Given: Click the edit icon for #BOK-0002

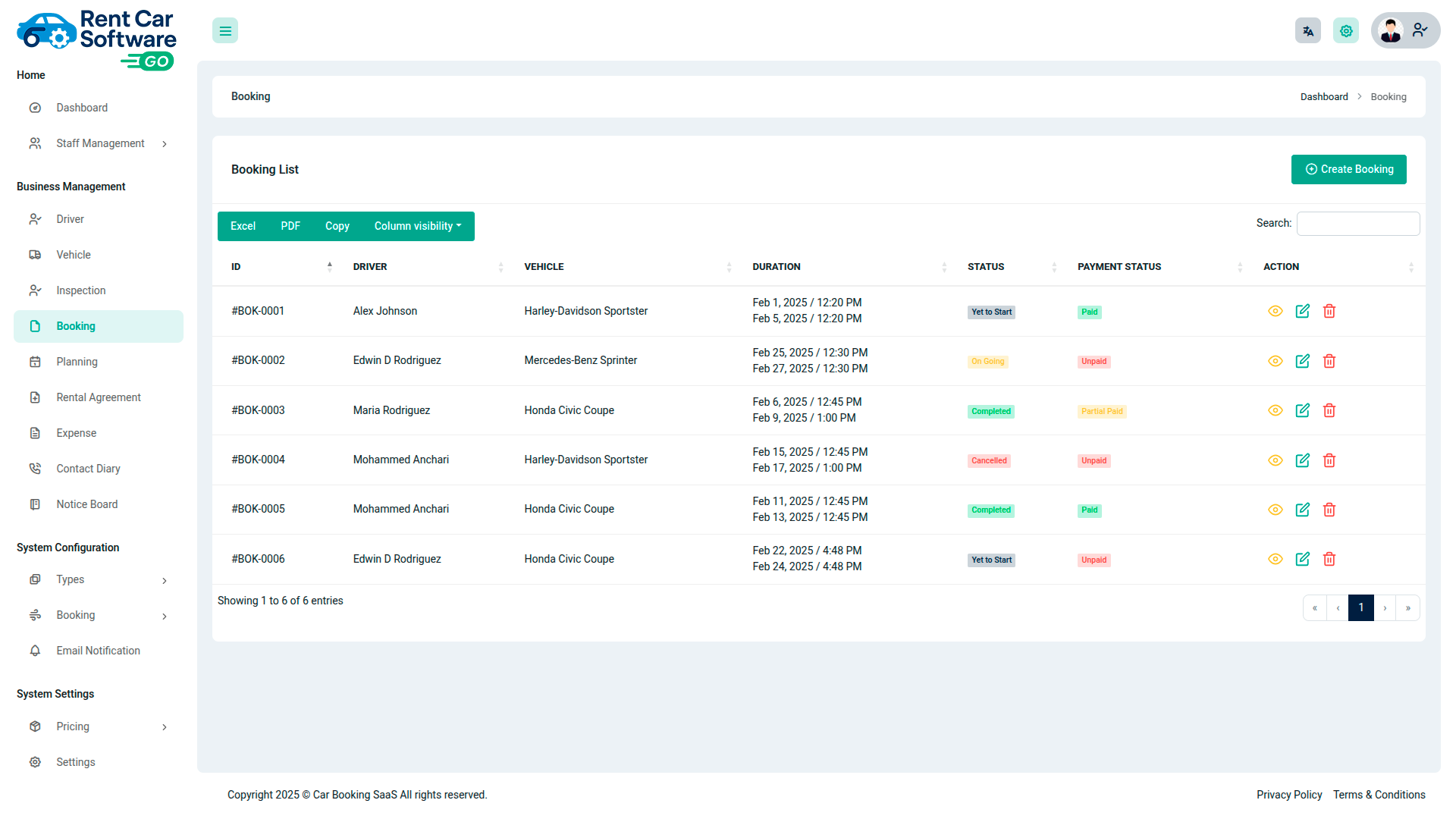Looking at the screenshot, I should pos(1303,361).
